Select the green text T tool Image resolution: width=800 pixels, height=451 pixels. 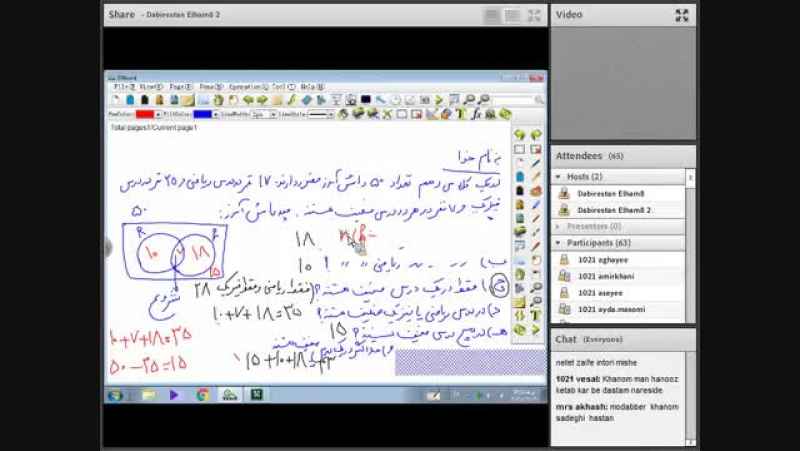click(461, 114)
